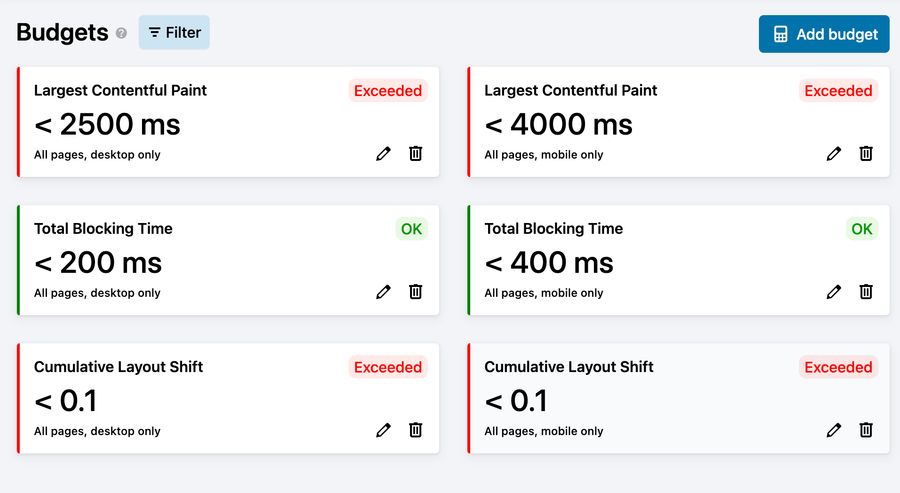Delete the desktop Largest Contentful Paint budget
Image resolution: width=900 pixels, height=493 pixels.
click(x=416, y=154)
